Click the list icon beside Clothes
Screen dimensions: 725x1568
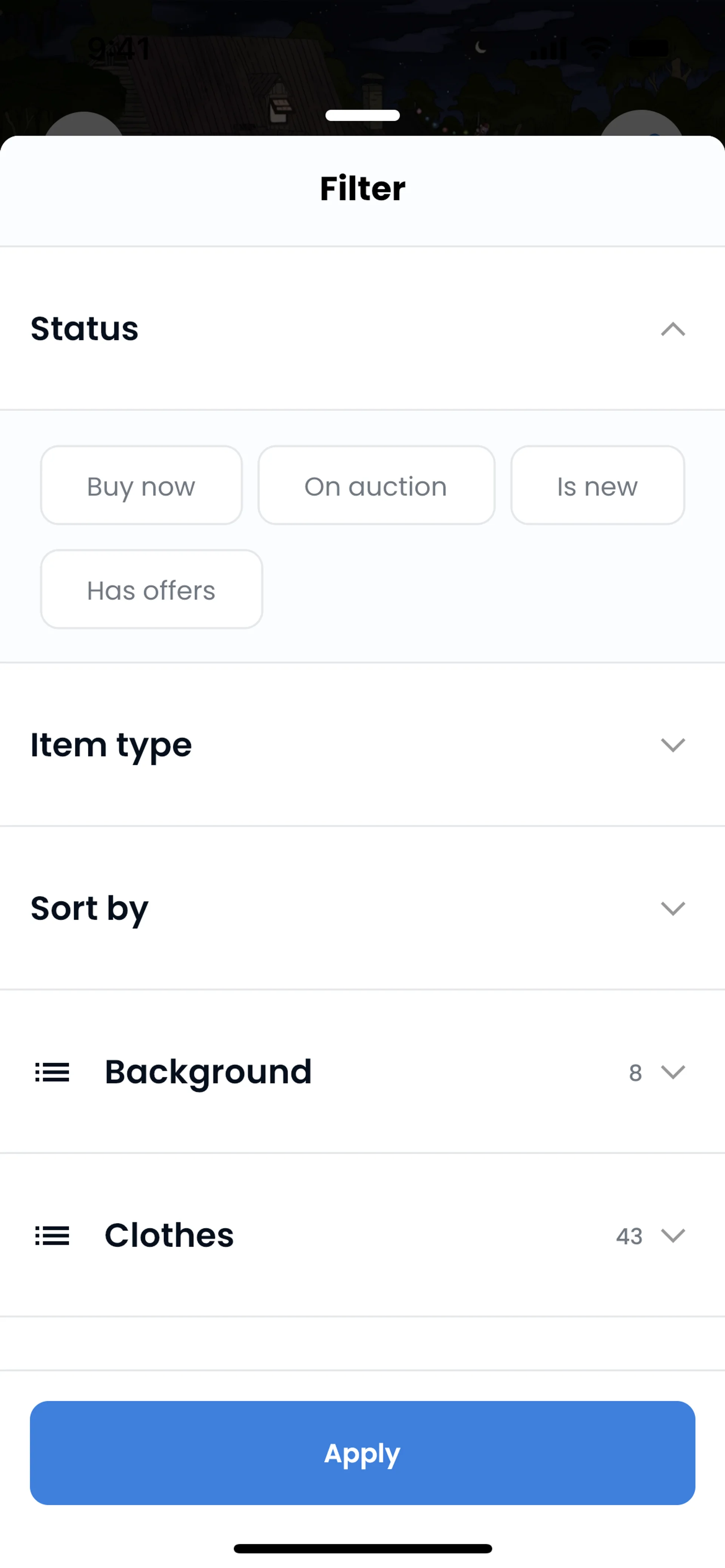pyautogui.click(x=52, y=1236)
